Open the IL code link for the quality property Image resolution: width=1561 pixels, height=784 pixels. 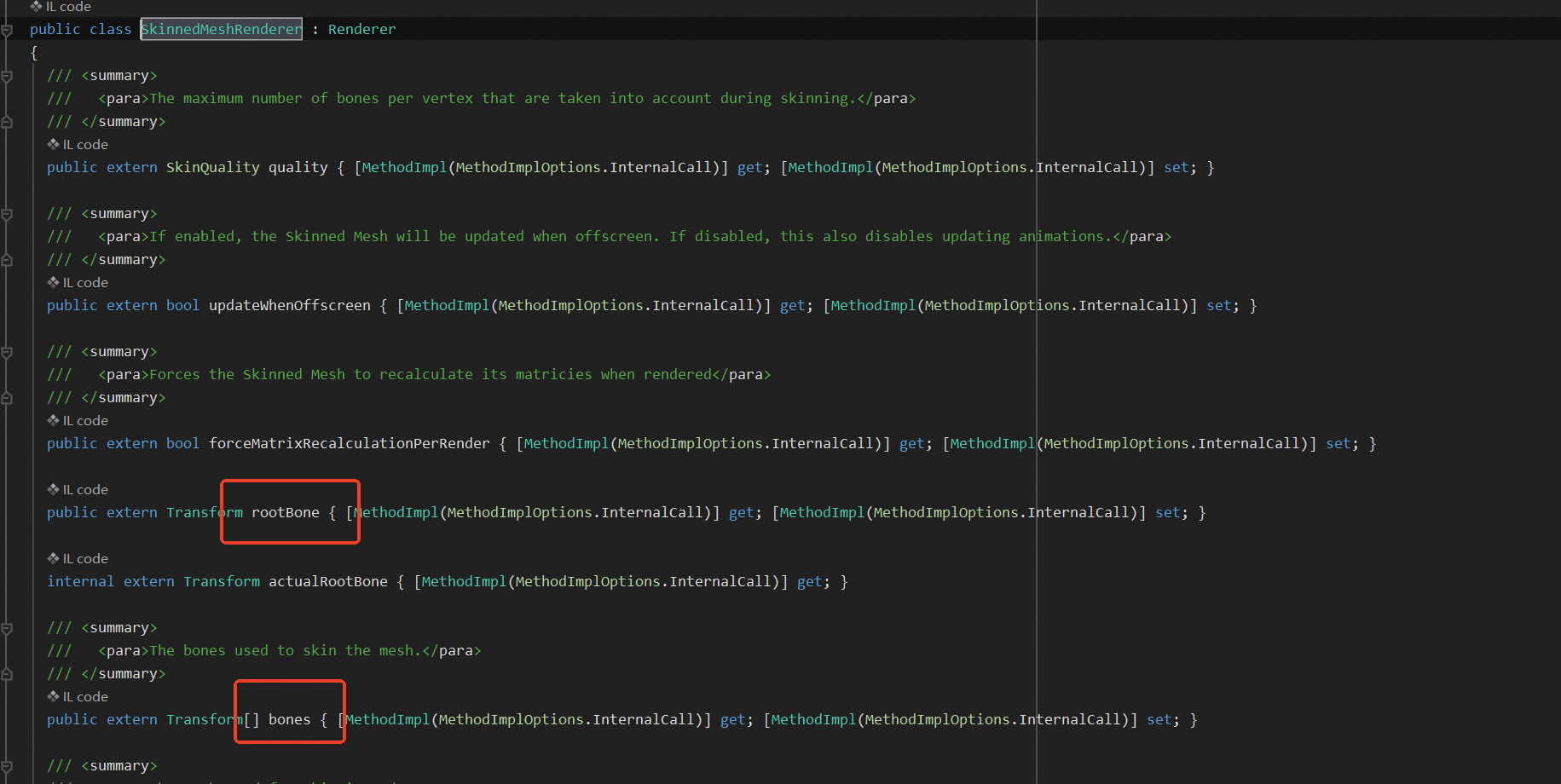tap(85, 144)
